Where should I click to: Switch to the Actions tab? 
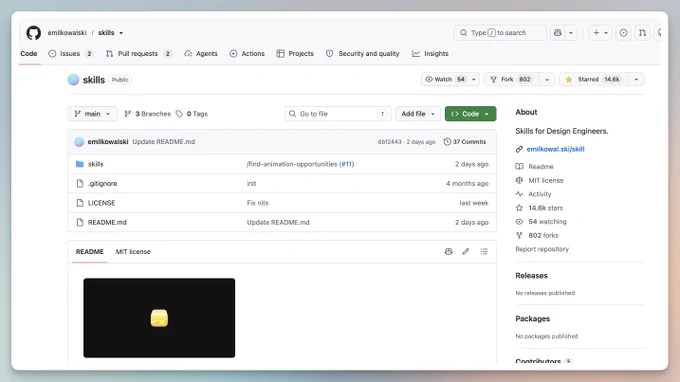click(x=247, y=54)
